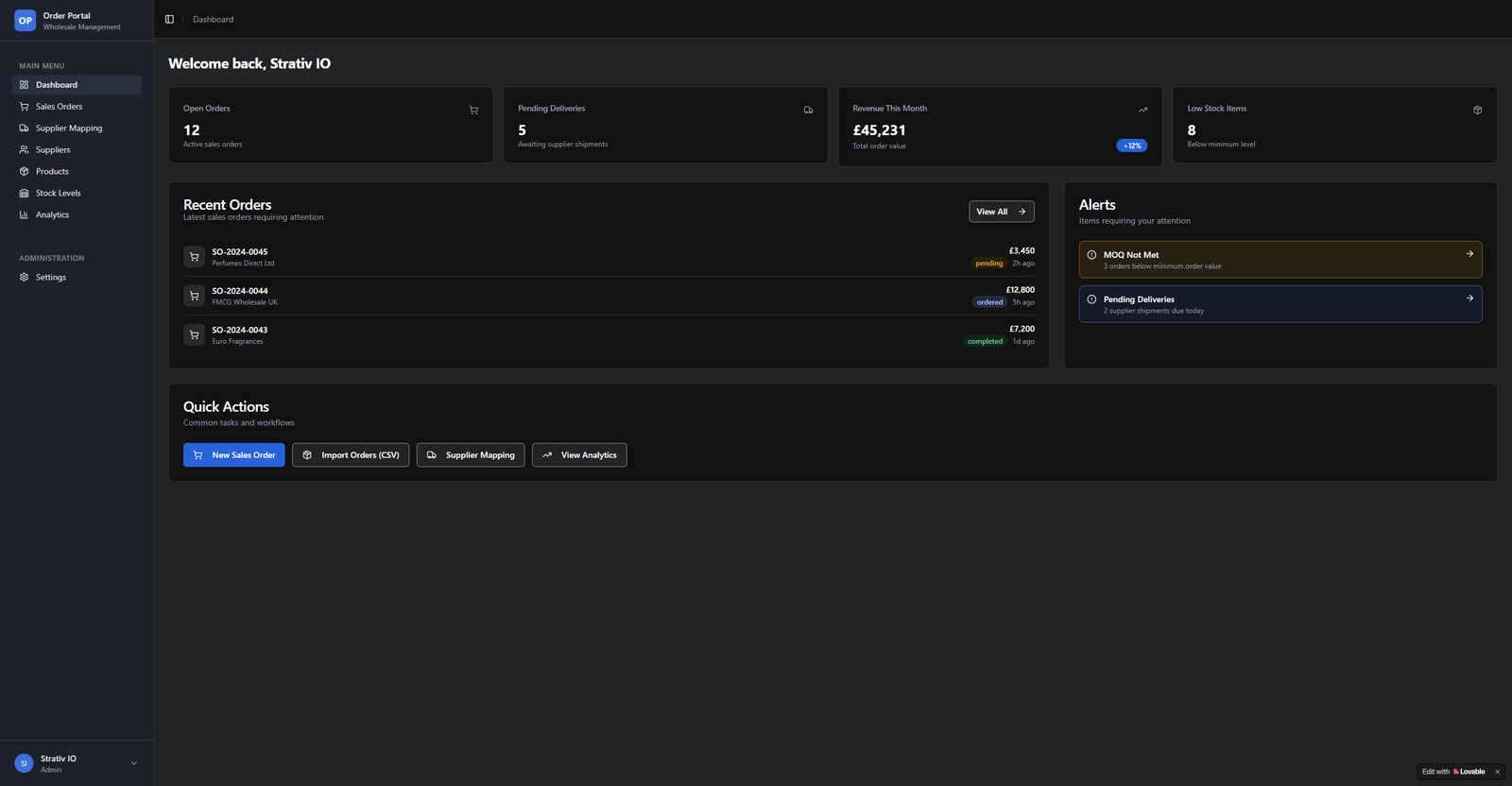
Task: Click the arrow on Pending Deliveries alert
Action: pos(1469,299)
